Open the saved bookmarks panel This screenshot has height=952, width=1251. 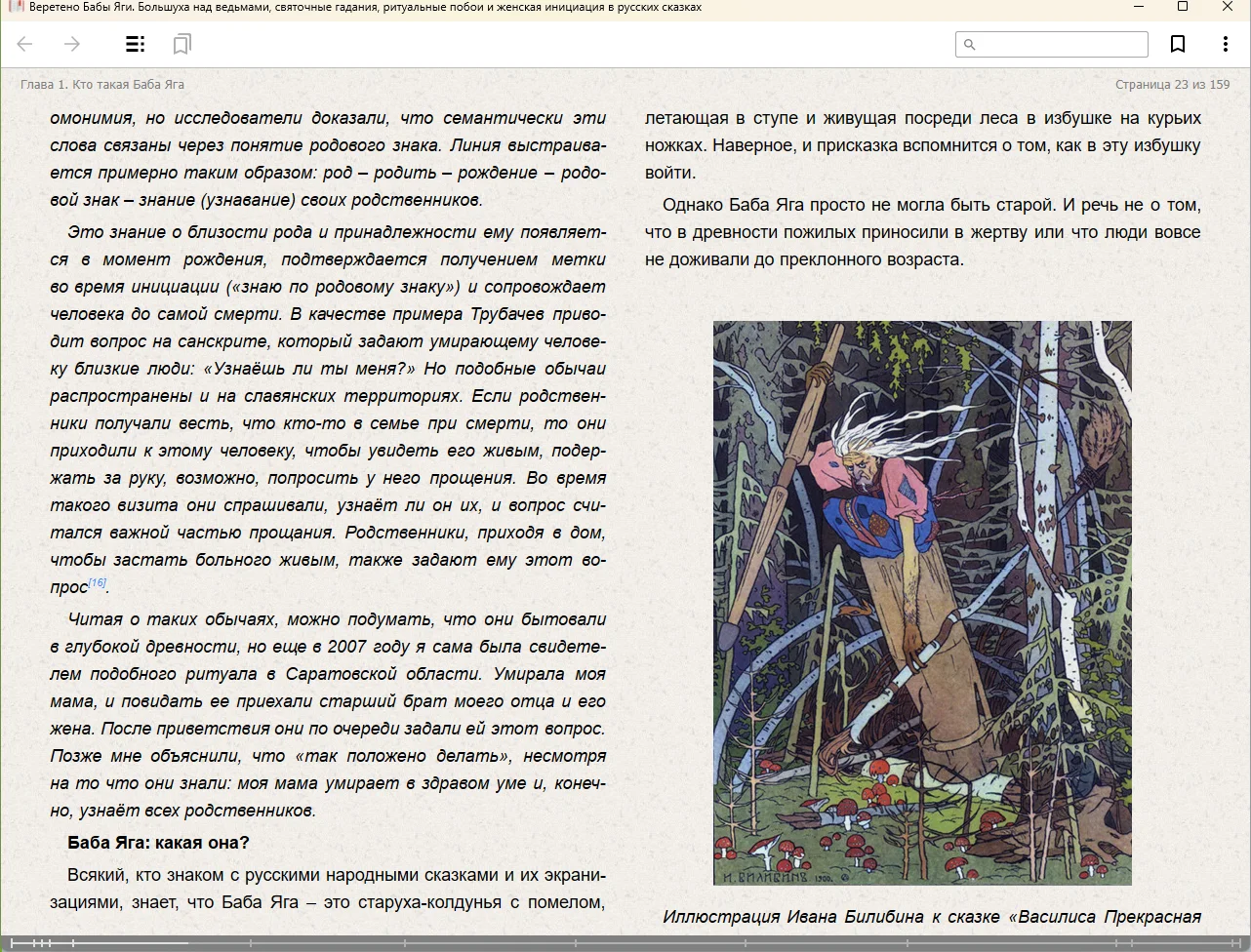[x=182, y=44]
